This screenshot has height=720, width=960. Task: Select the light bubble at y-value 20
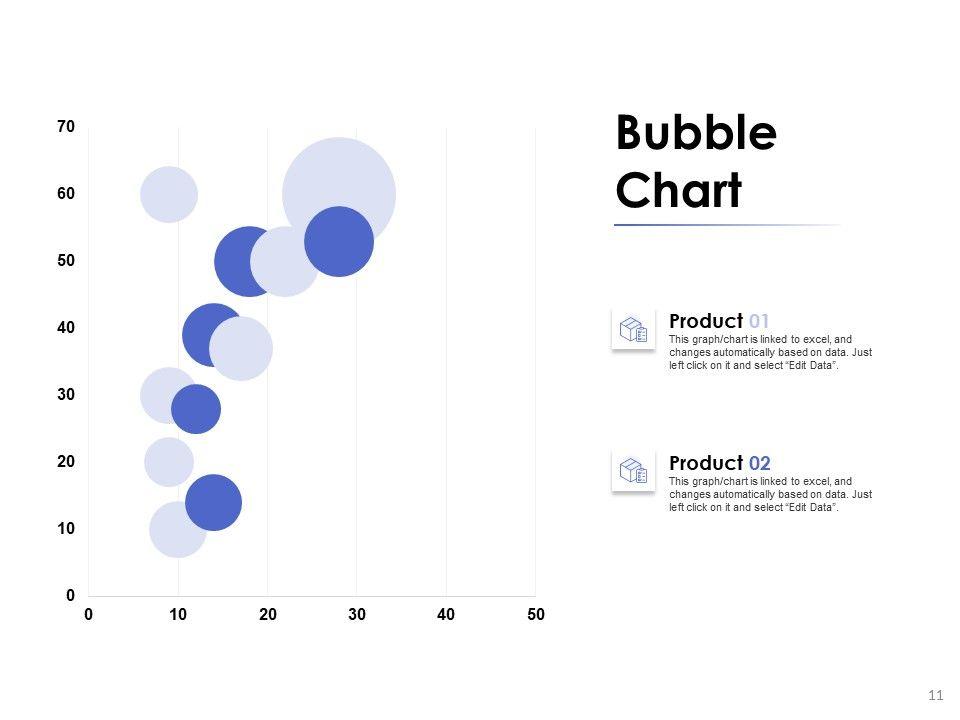[x=168, y=461]
